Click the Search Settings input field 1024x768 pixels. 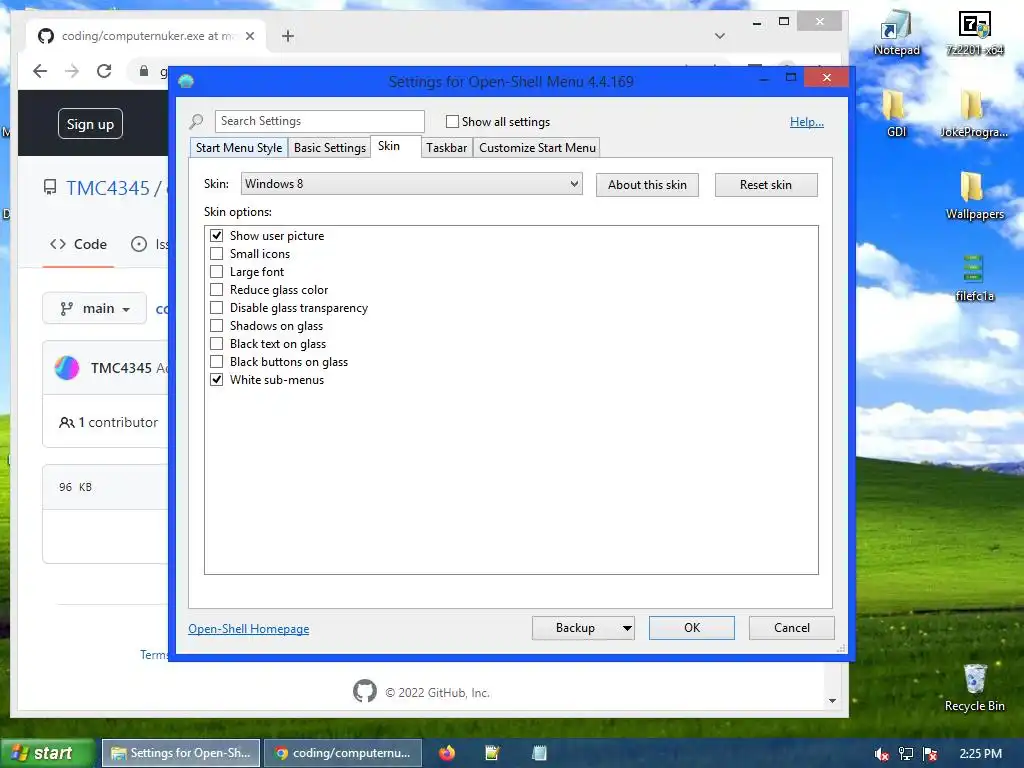click(320, 121)
